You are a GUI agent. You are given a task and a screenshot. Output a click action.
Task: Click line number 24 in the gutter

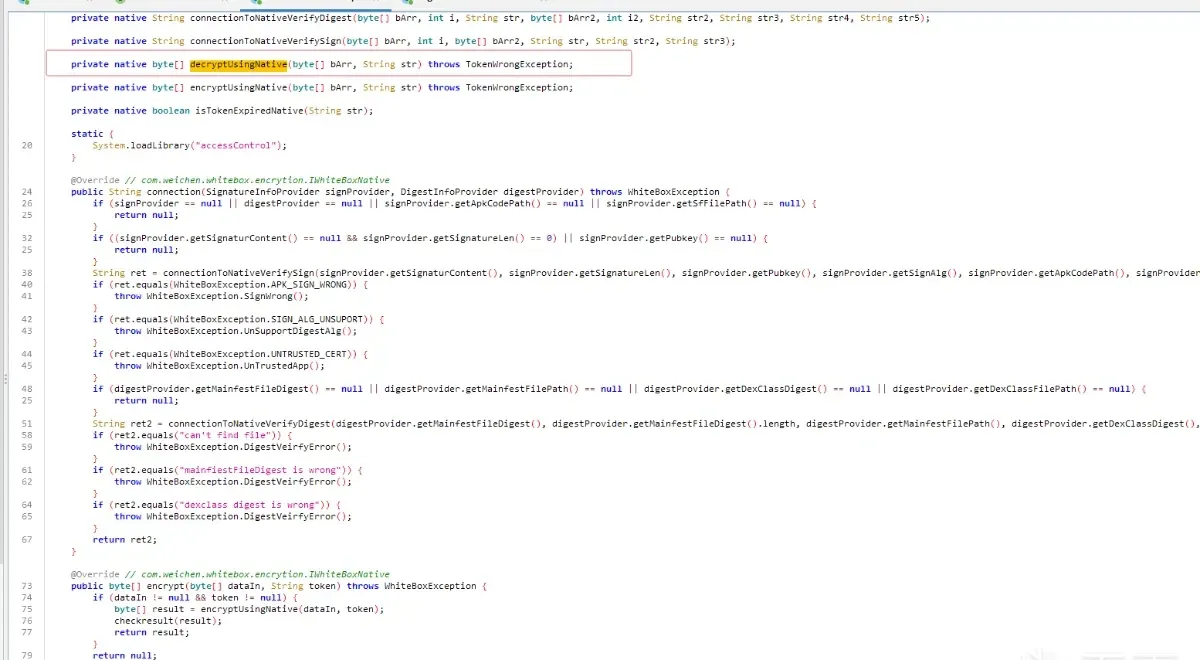click(26, 191)
